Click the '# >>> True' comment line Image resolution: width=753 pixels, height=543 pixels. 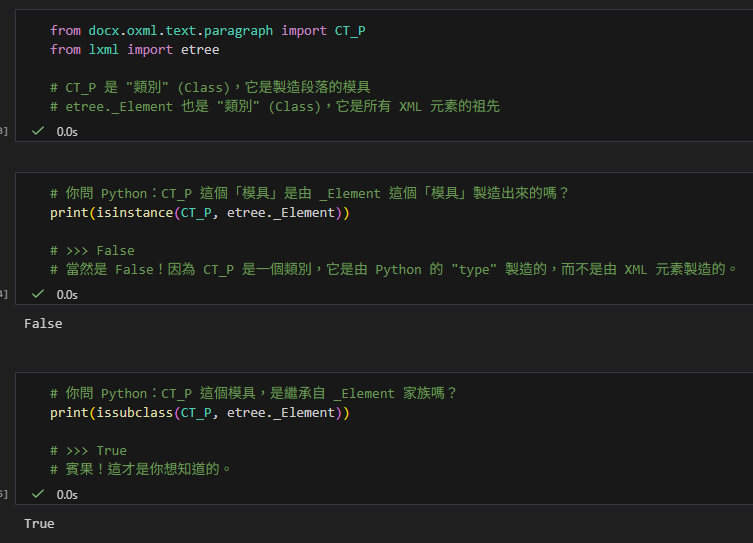(x=88, y=451)
